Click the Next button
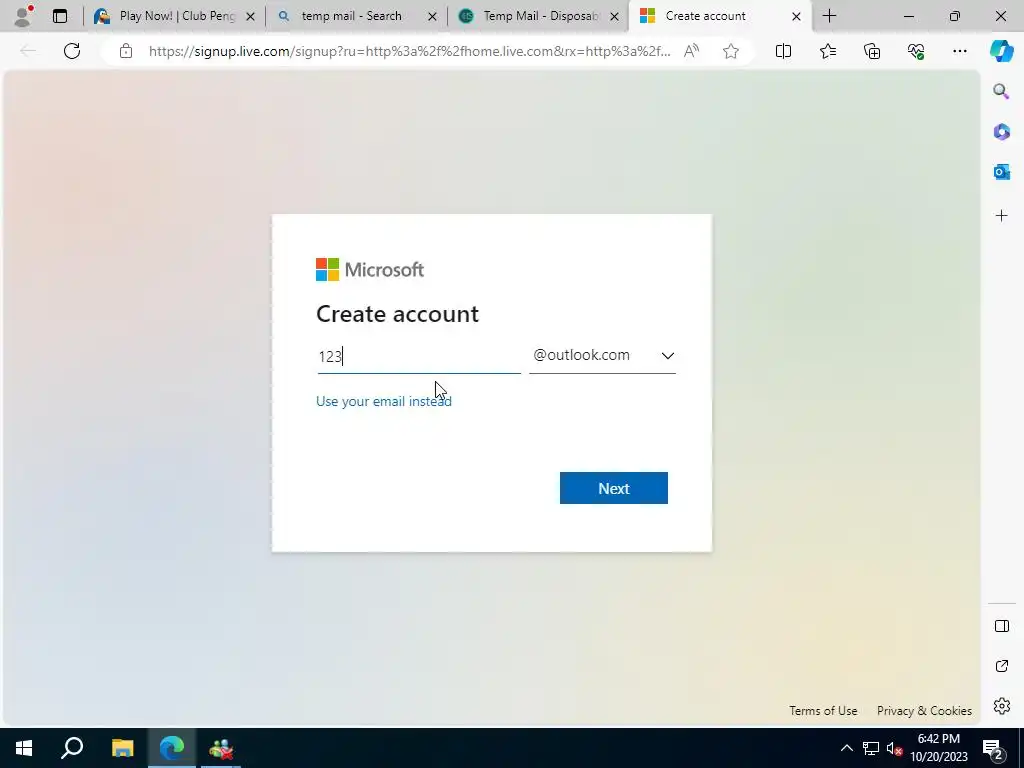 click(613, 488)
